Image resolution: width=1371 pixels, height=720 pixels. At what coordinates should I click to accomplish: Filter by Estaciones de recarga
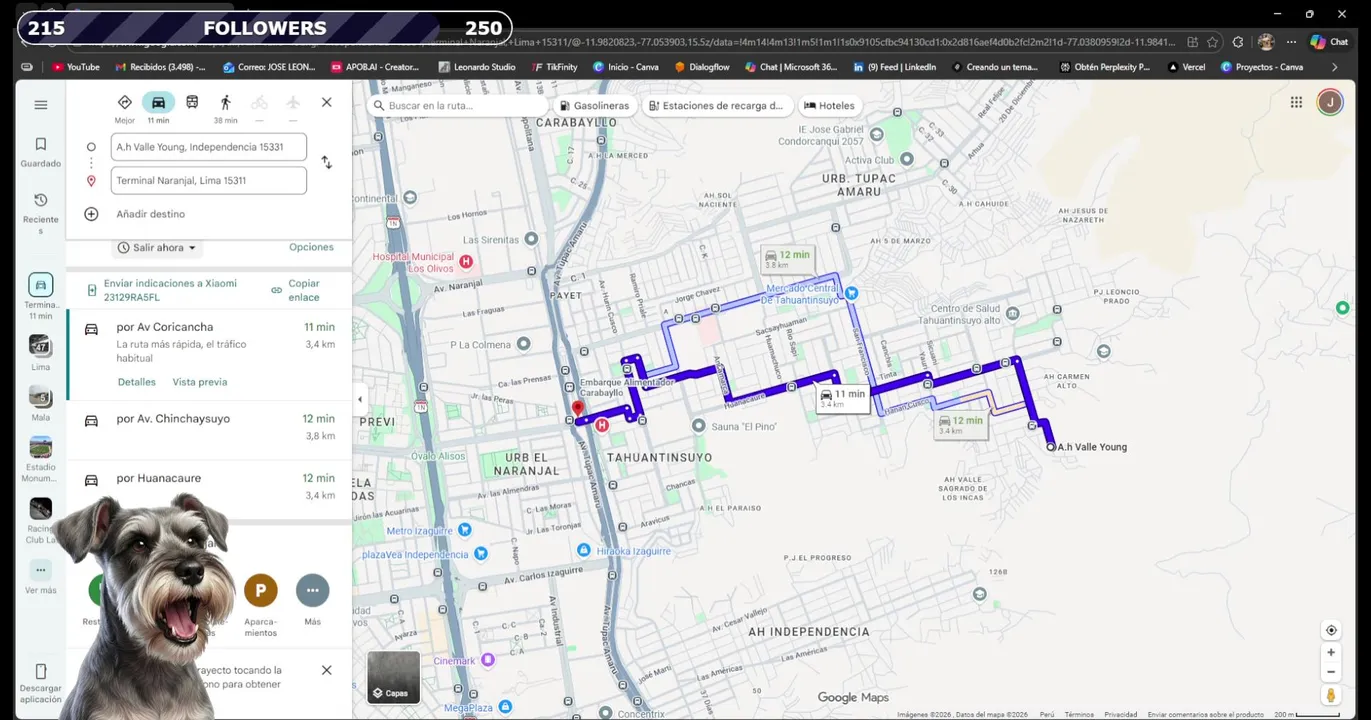[x=715, y=105]
